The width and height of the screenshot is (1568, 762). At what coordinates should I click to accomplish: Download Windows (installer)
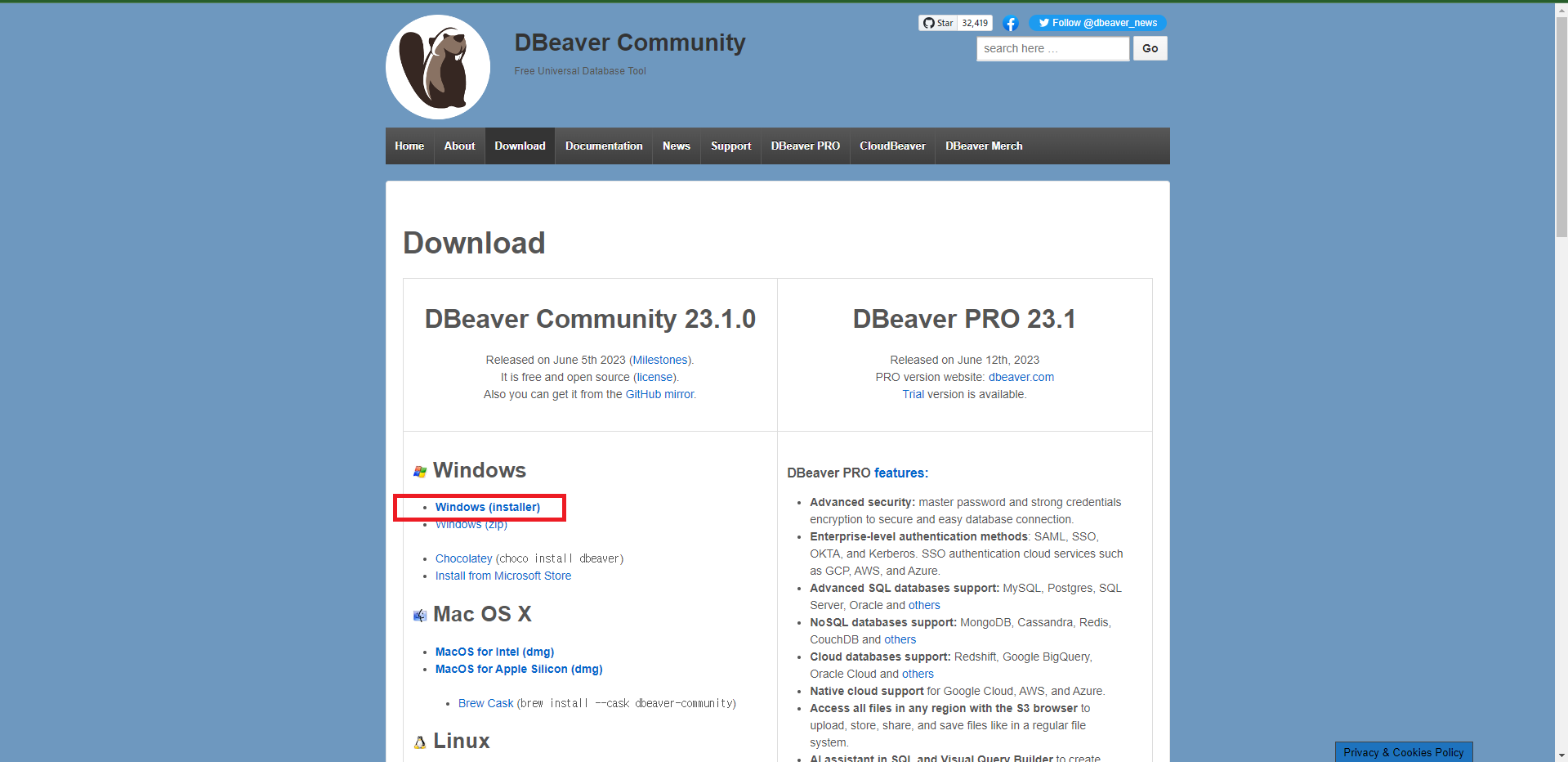(488, 507)
